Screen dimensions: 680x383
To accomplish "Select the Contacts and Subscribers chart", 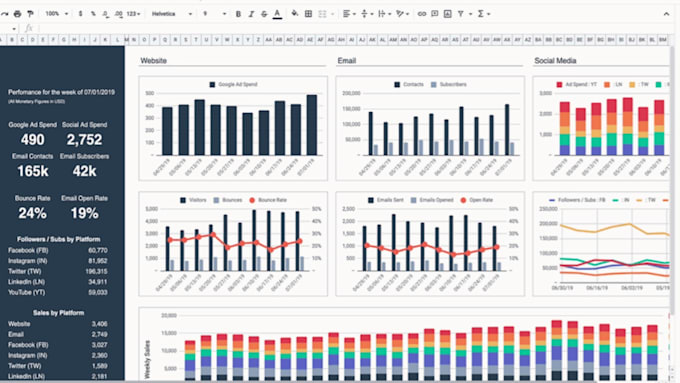I will click(430, 128).
